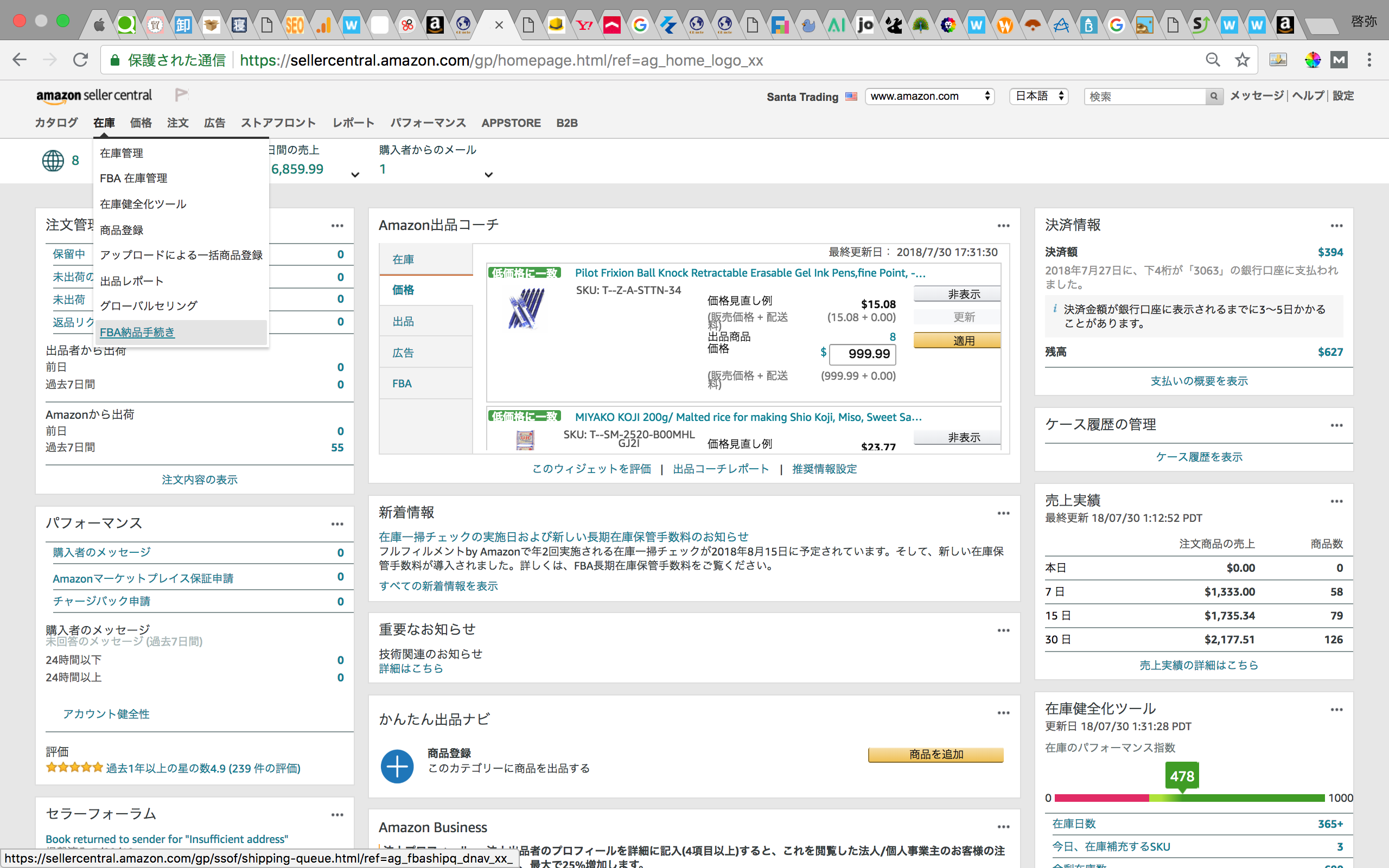Click the 999.99 price input field
Screen dimensions: 1389x868
coord(862,354)
